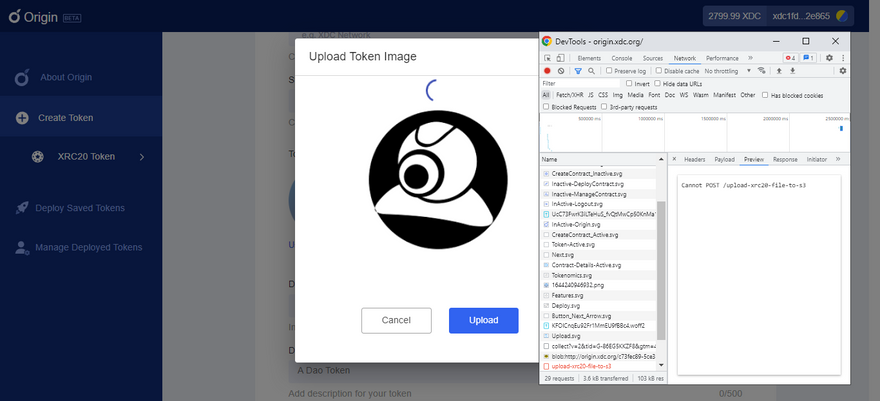Image resolution: width=880 pixels, height=401 pixels.
Task: Open the No throttling dropdown
Action: (x=730, y=71)
